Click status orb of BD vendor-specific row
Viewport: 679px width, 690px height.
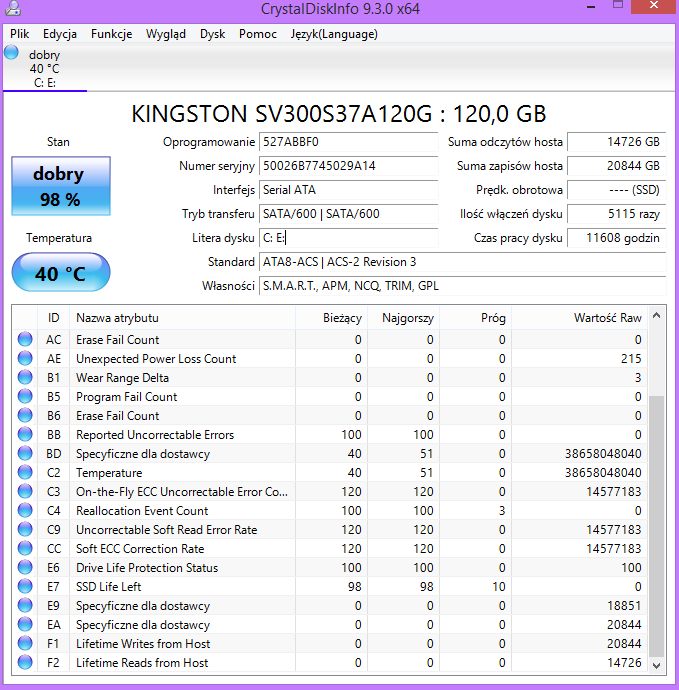[25, 453]
